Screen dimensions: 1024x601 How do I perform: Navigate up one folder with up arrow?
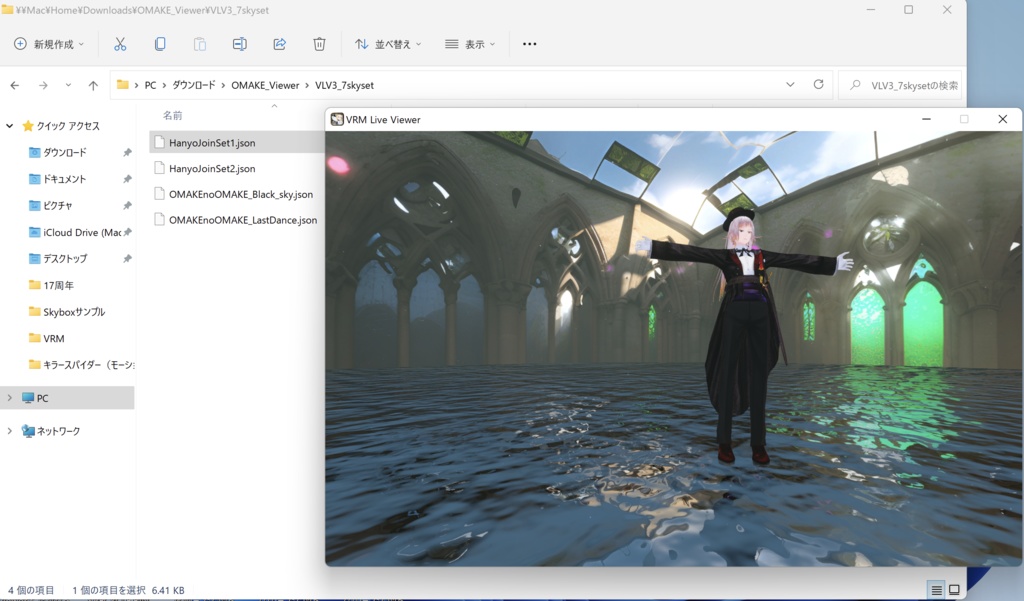coord(93,86)
